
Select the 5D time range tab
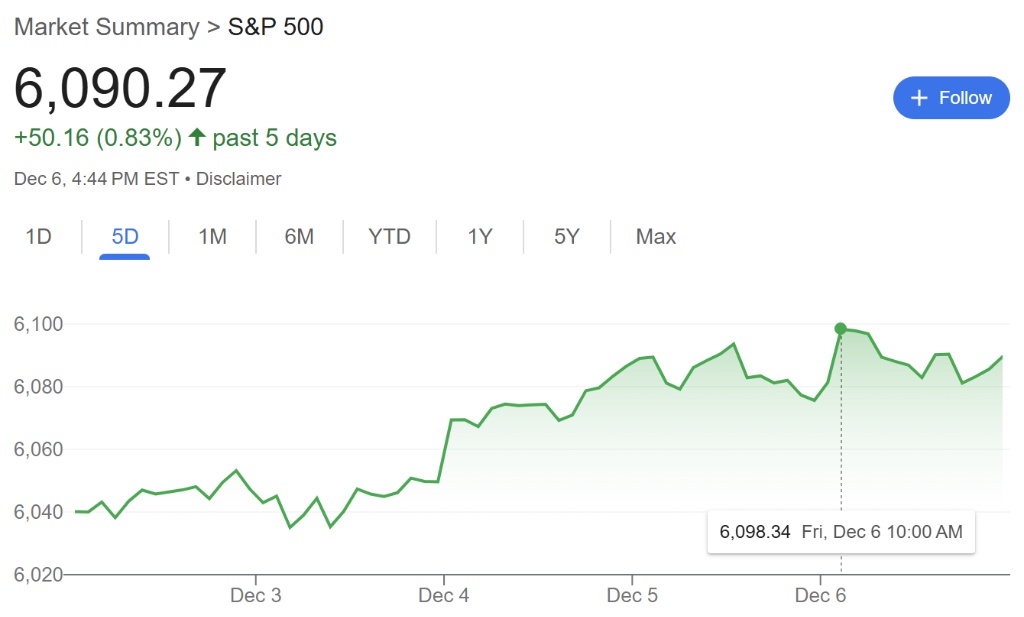(x=125, y=237)
